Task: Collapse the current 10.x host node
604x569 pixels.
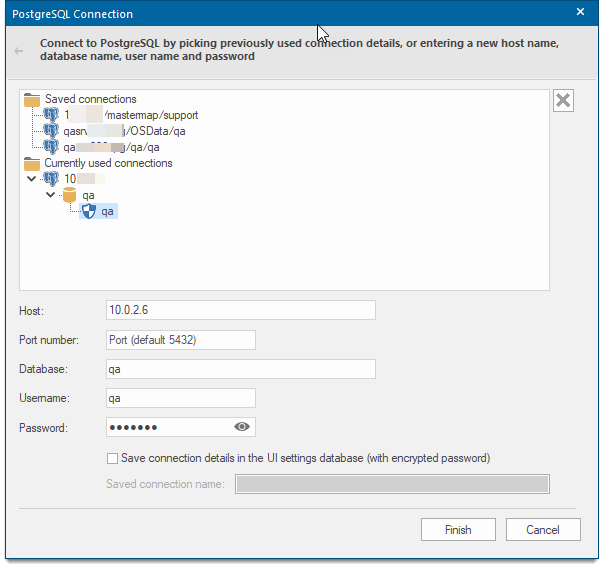Action: (32, 178)
